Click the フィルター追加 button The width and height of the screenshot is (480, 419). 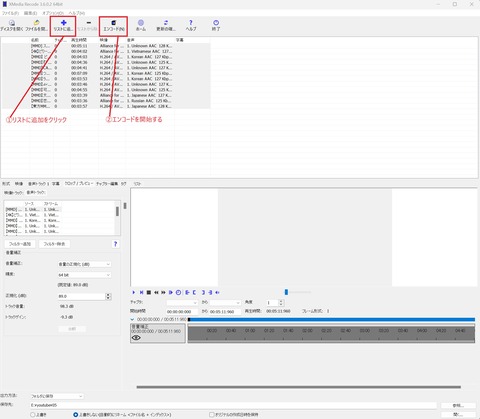(20, 244)
